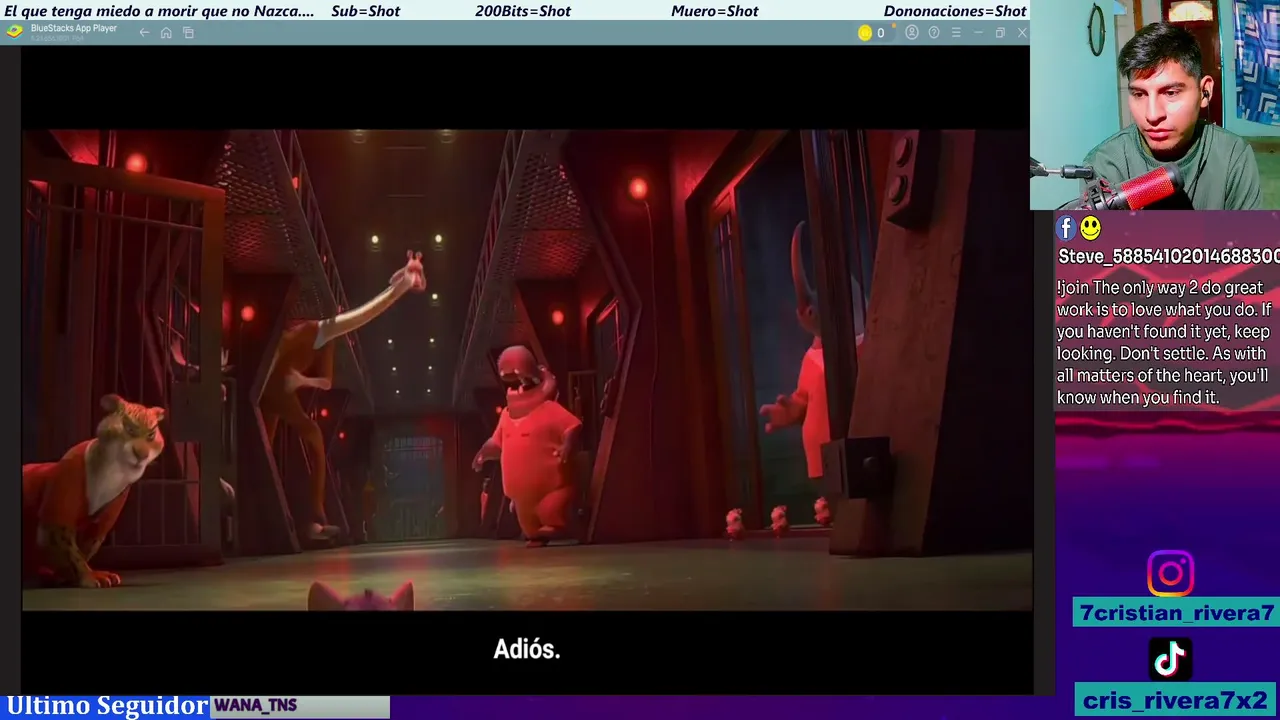The height and width of the screenshot is (720, 1280).
Task: Click the 'Sub=Shot' banner text
Action: tap(365, 11)
